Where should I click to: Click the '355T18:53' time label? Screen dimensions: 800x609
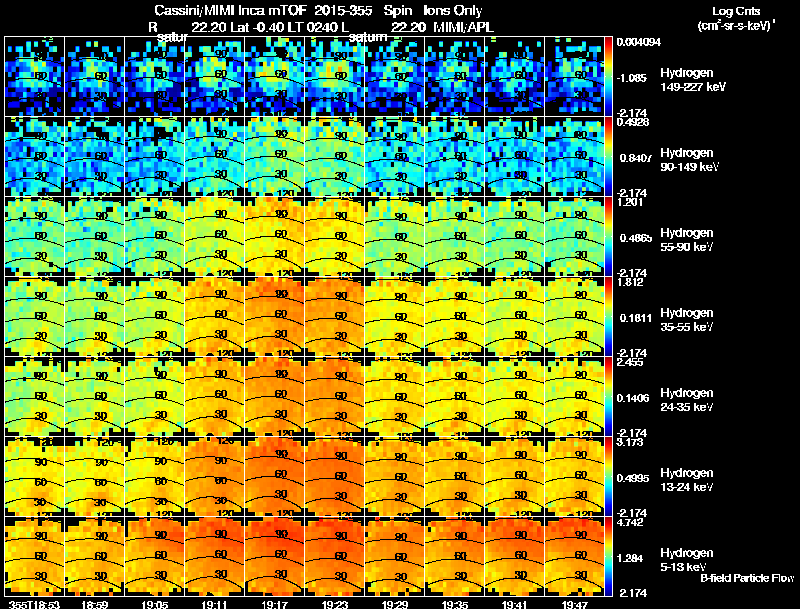[34, 605]
